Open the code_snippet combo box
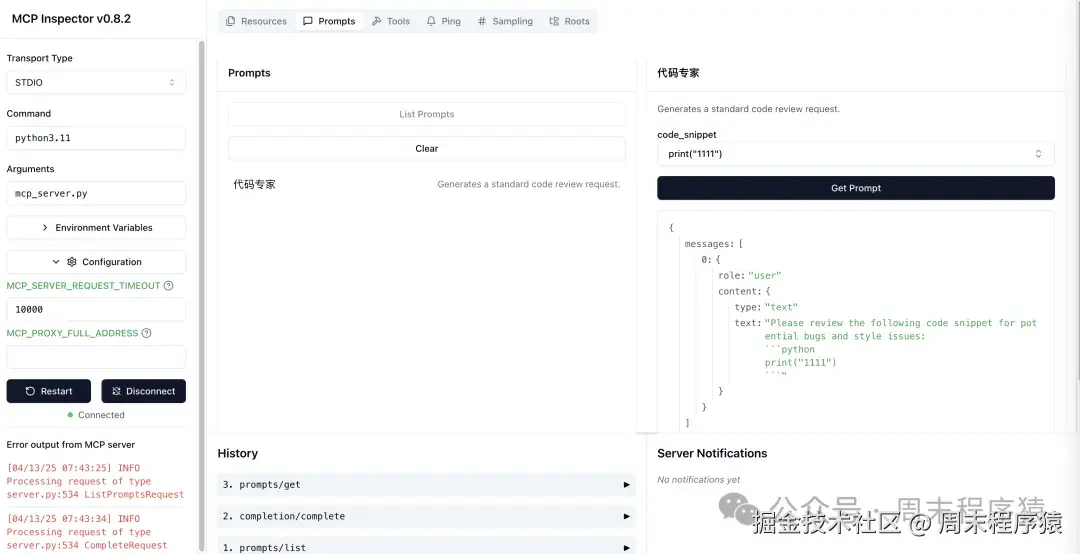This screenshot has height=554, width=1080. point(855,154)
